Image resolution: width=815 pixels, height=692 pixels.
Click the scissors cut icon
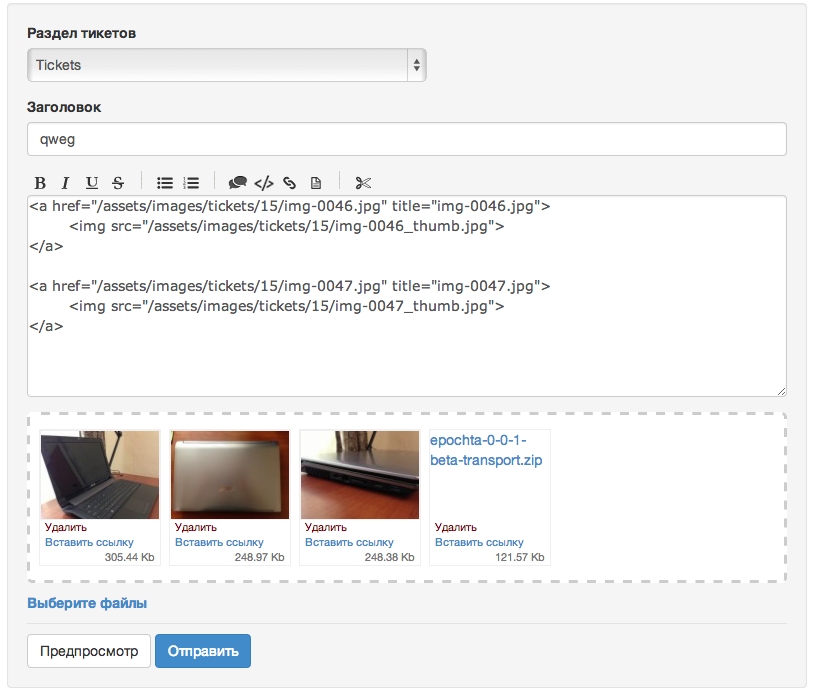coord(362,183)
